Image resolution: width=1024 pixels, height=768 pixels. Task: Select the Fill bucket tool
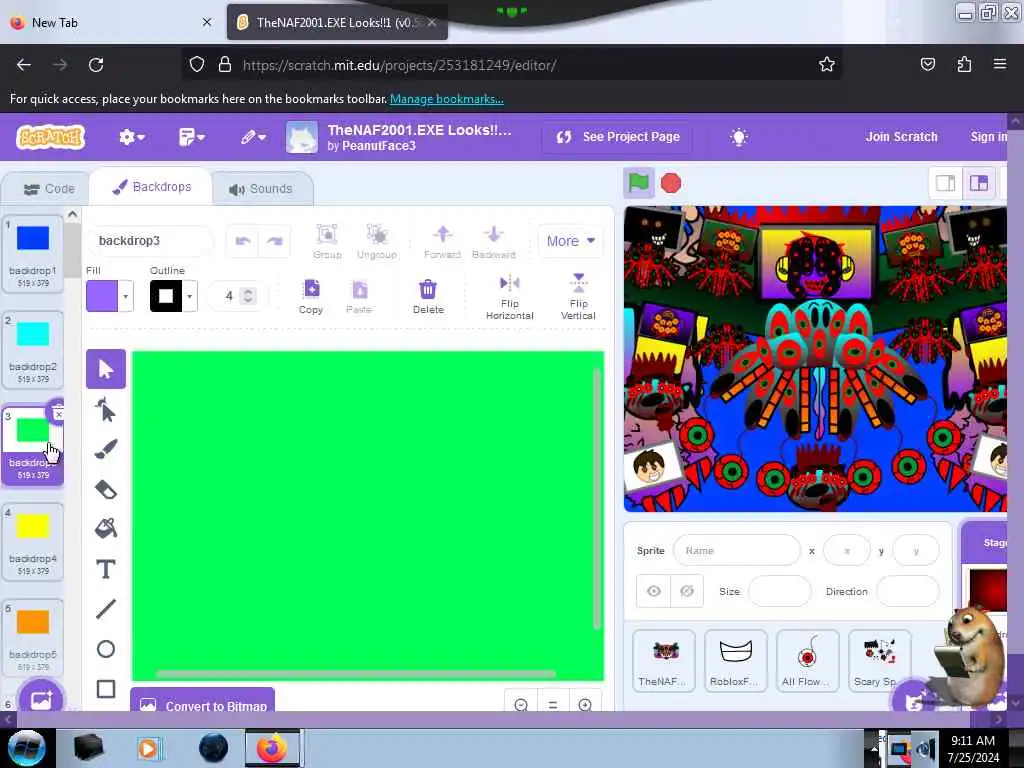[x=106, y=528]
